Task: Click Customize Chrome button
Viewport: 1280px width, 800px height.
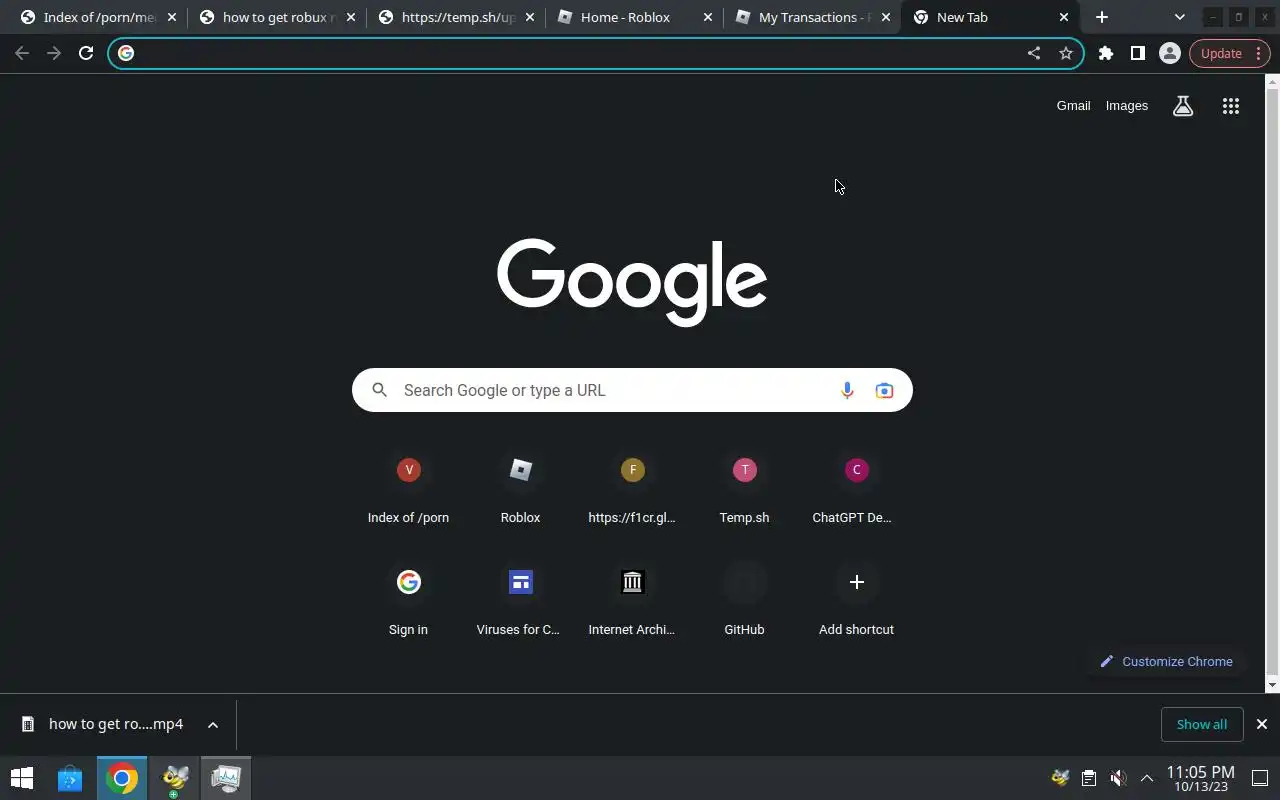Action: click(1166, 661)
